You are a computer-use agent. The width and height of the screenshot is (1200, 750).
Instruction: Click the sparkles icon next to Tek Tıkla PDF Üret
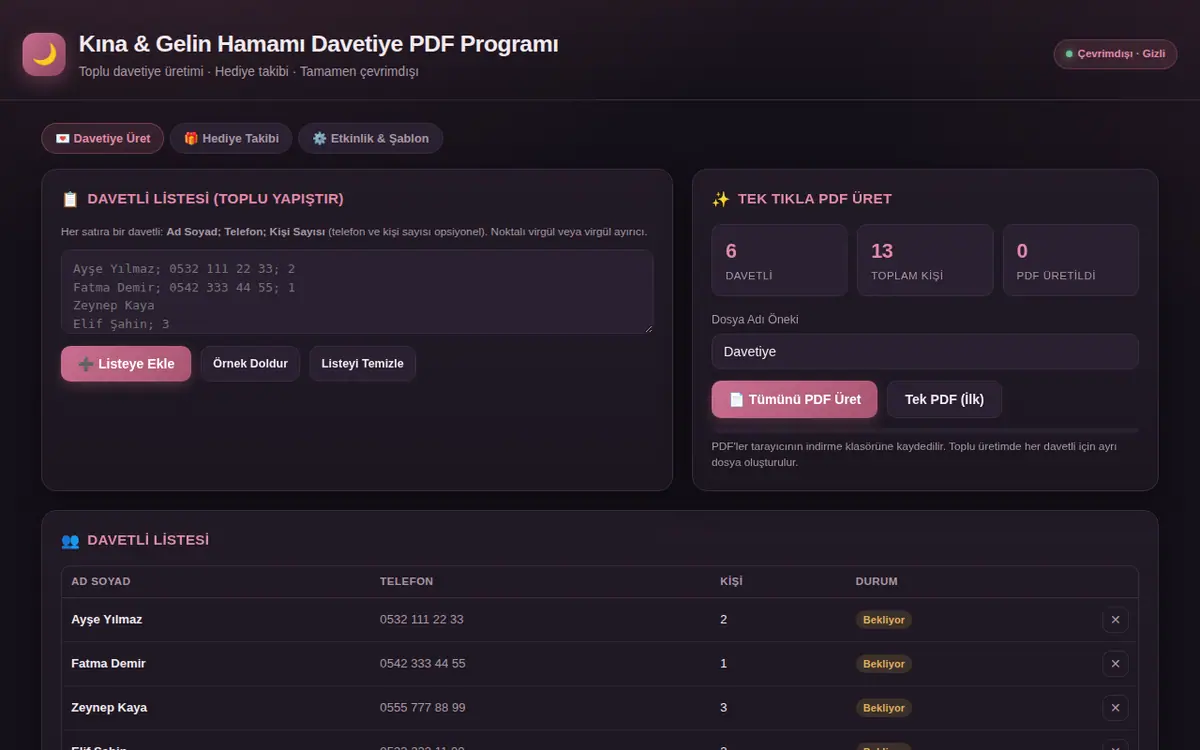pos(720,199)
